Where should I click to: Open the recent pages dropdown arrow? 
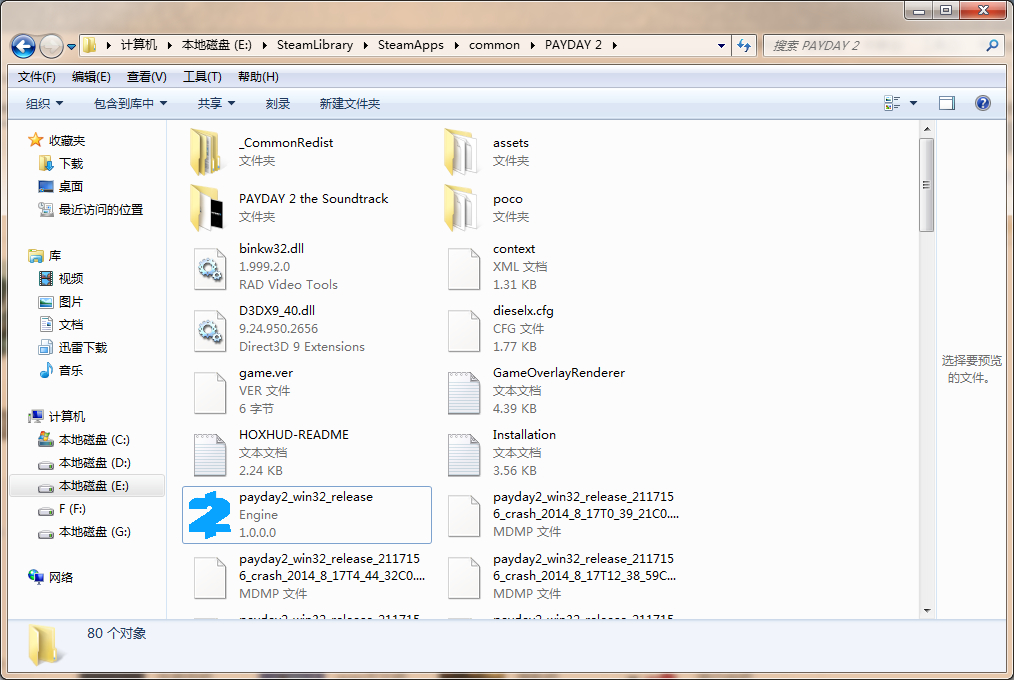(x=71, y=47)
